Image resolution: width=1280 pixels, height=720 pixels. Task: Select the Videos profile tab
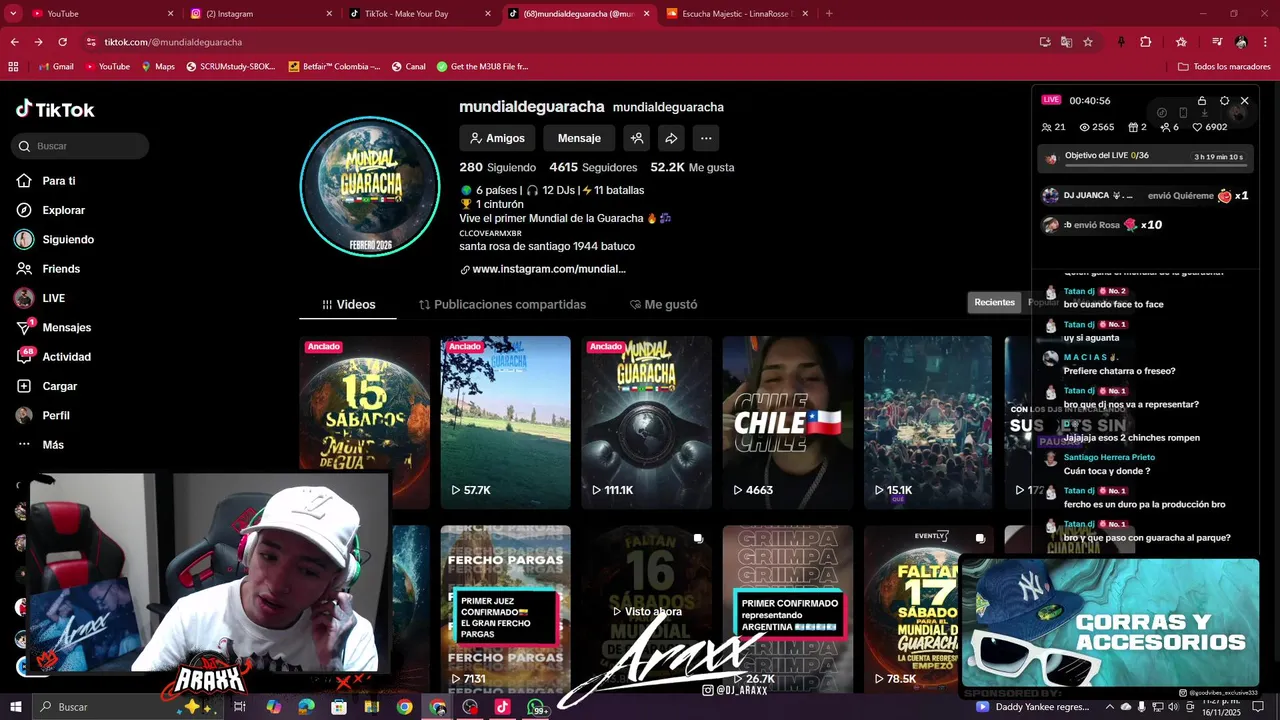point(348,304)
